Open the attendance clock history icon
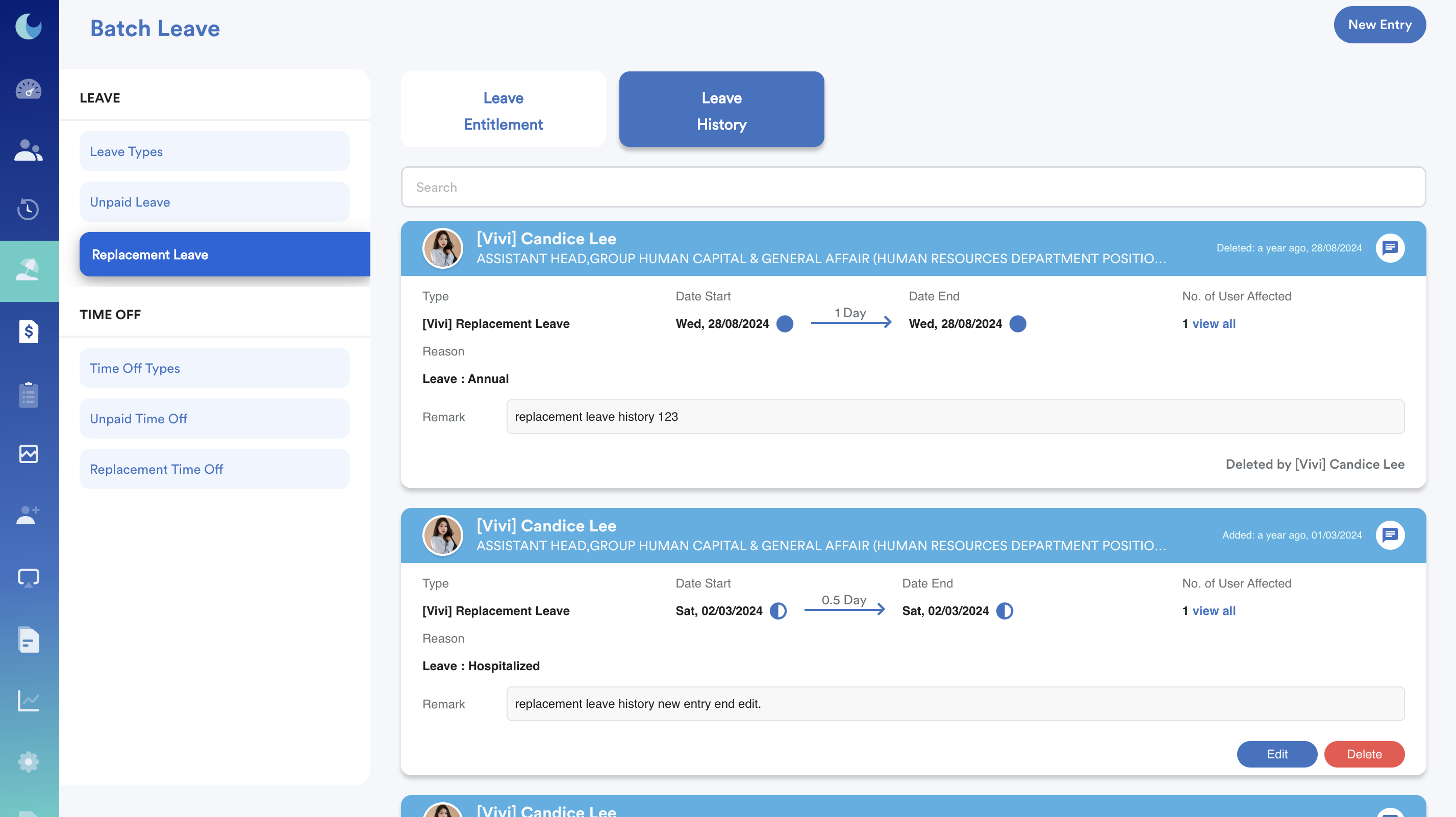The image size is (1456, 817). pos(28,209)
